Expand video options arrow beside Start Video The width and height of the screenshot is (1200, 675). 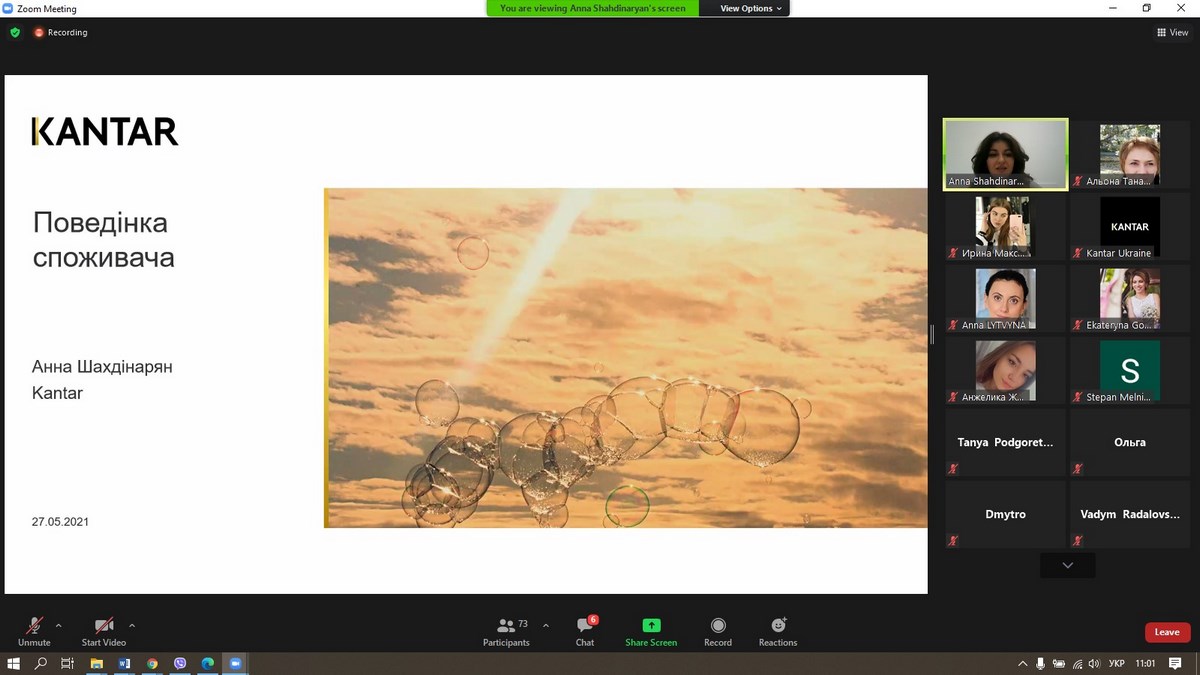click(132, 626)
